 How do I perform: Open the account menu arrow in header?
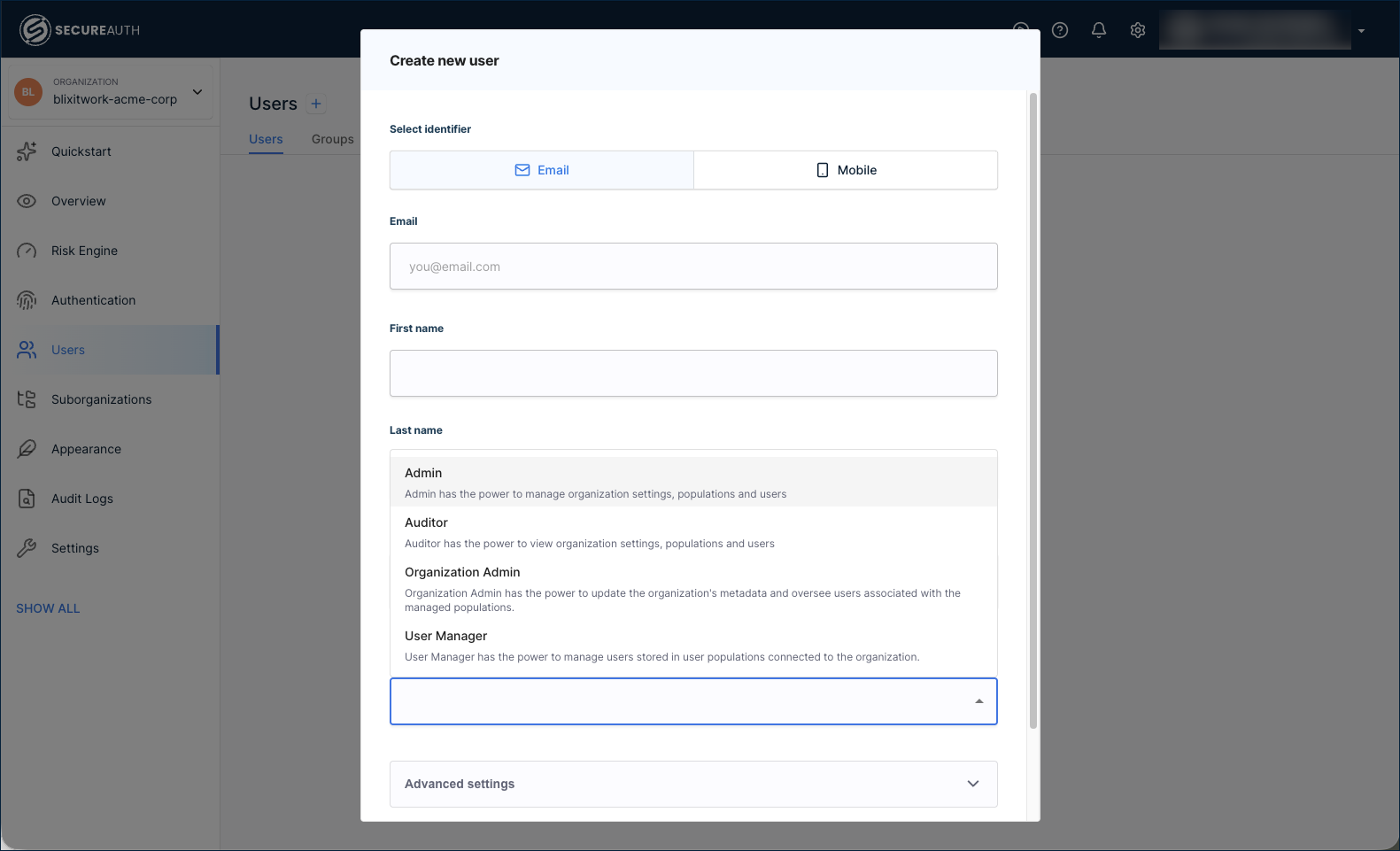1361,31
